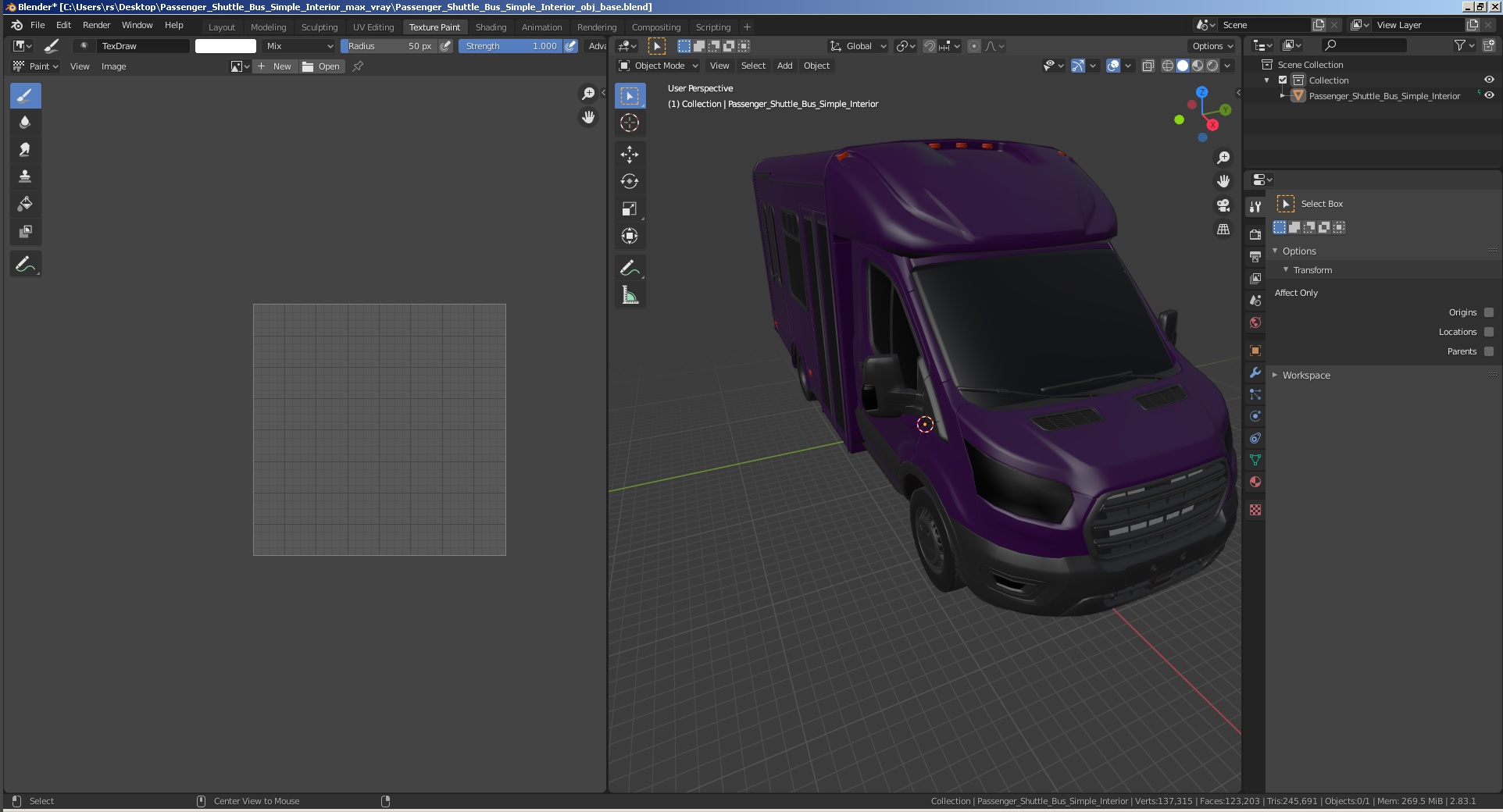Open the Mix blend mode dropdown
Viewport: 1503px width, 812px height.
point(298,46)
